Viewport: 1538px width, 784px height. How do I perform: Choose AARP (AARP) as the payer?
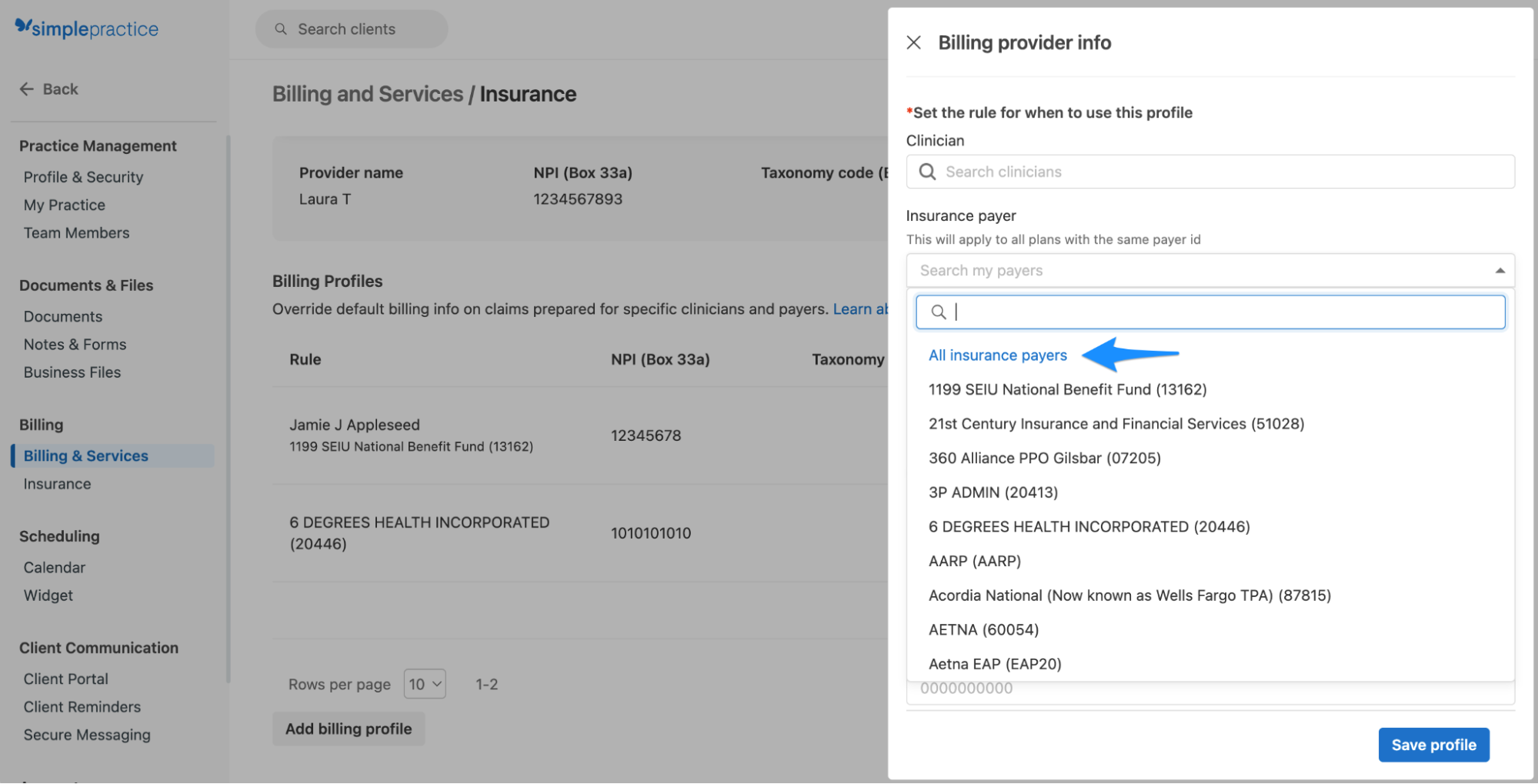pos(973,560)
